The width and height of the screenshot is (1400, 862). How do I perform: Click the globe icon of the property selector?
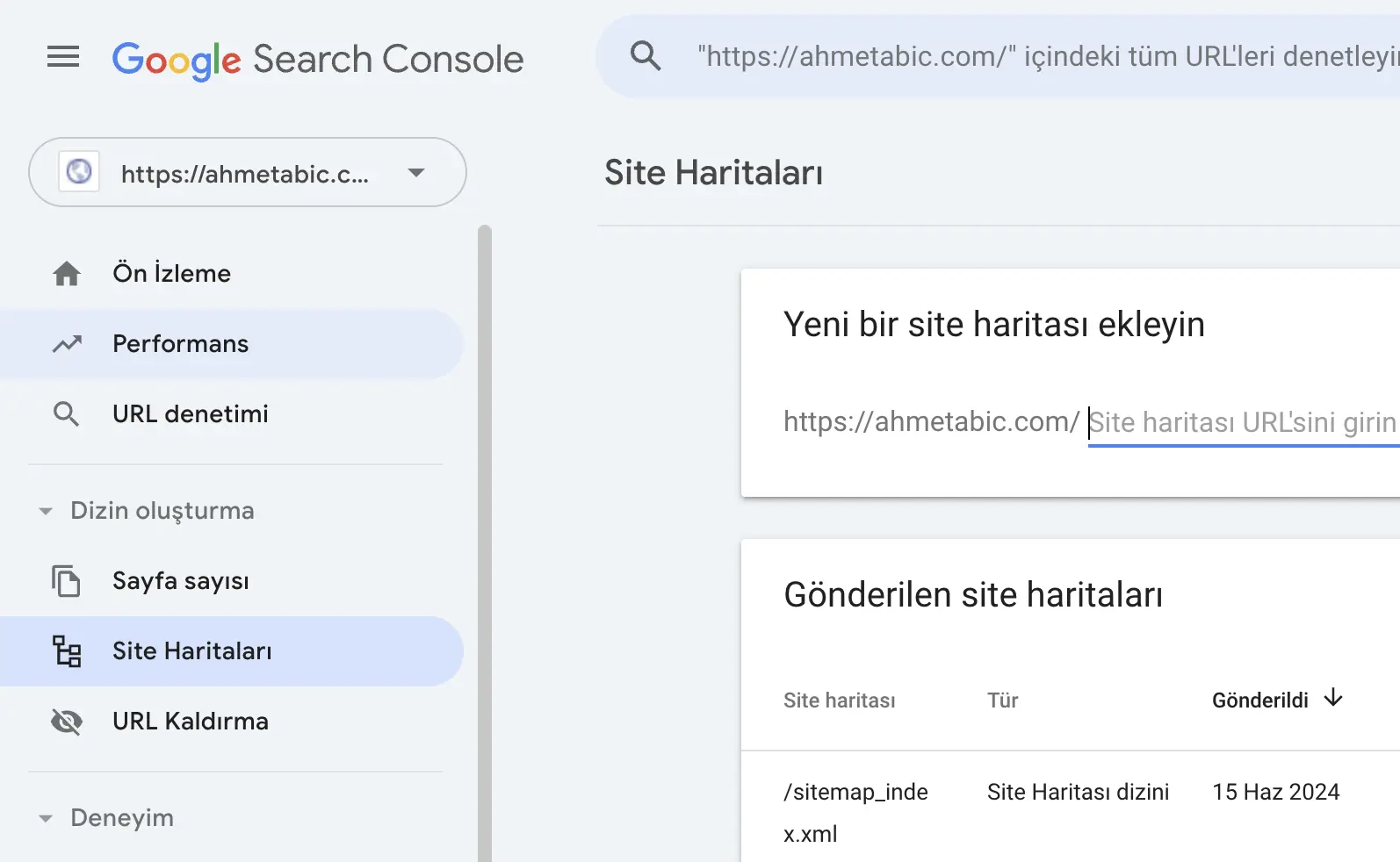coord(79,171)
